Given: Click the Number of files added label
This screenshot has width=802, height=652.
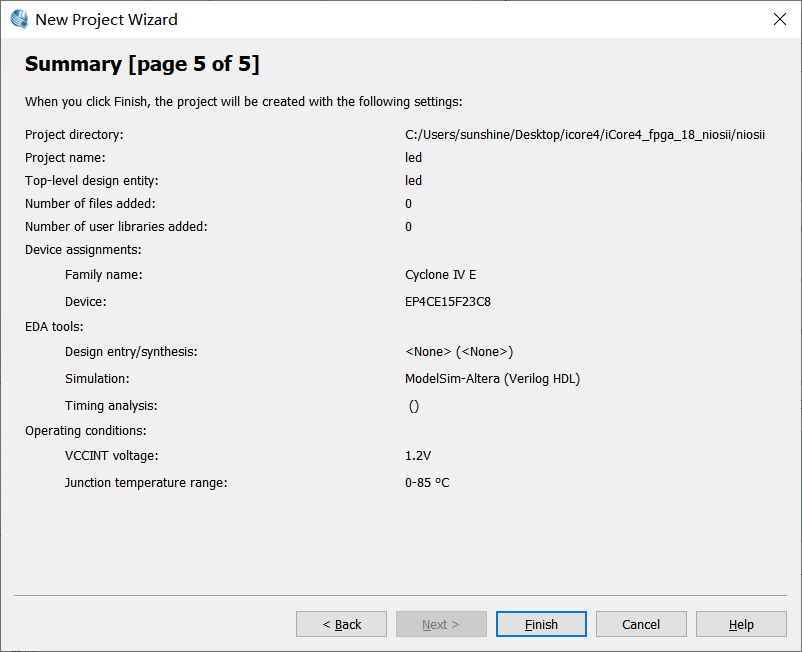Looking at the screenshot, I should click(x=91, y=204).
